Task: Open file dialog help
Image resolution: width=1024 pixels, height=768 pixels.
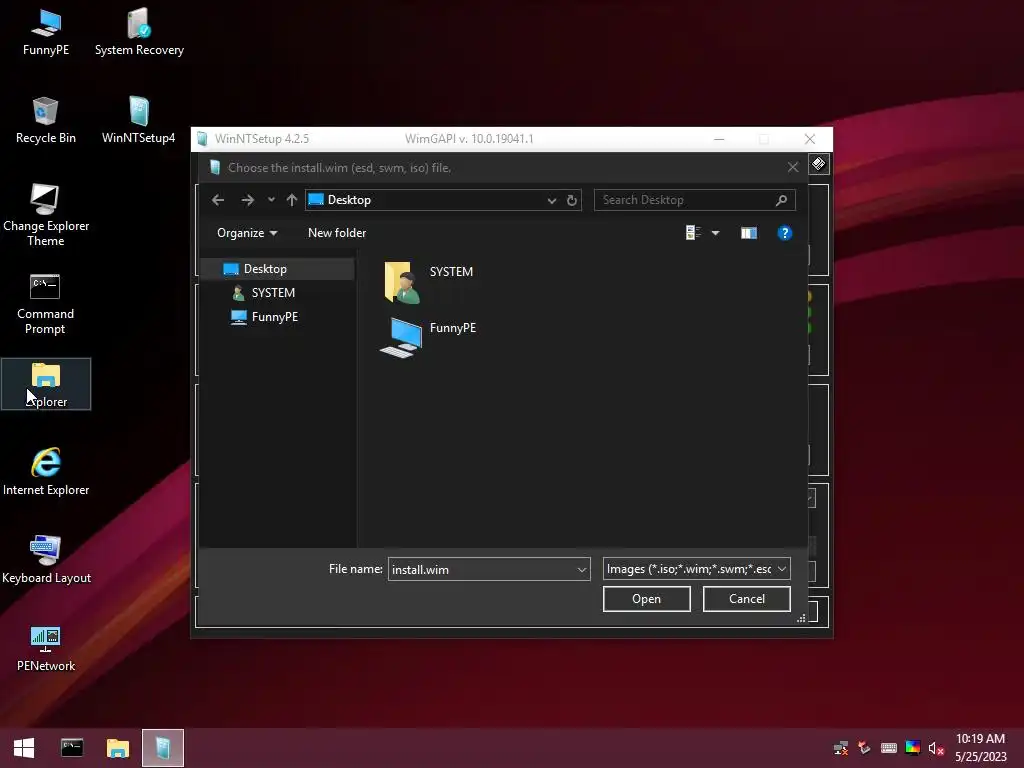Action: coord(785,233)
